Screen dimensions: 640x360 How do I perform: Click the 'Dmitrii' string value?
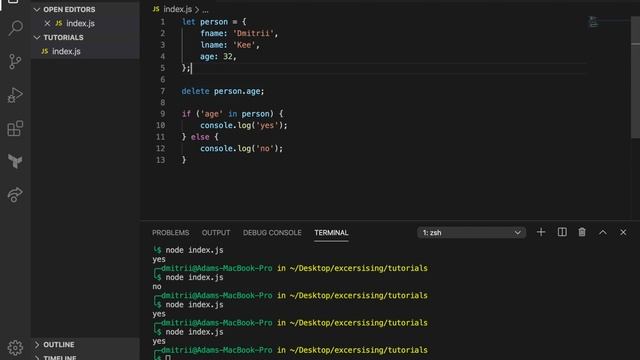tap(253, 33)
